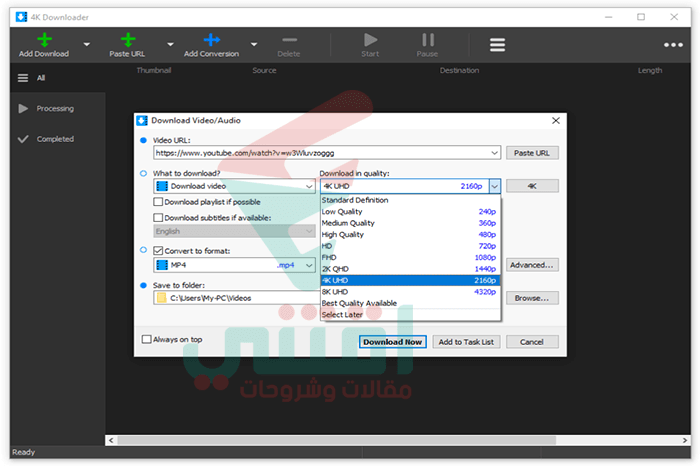Collapse the Download in quality dropdown
Screen dimensions: 700x466
tap(495, 186)
